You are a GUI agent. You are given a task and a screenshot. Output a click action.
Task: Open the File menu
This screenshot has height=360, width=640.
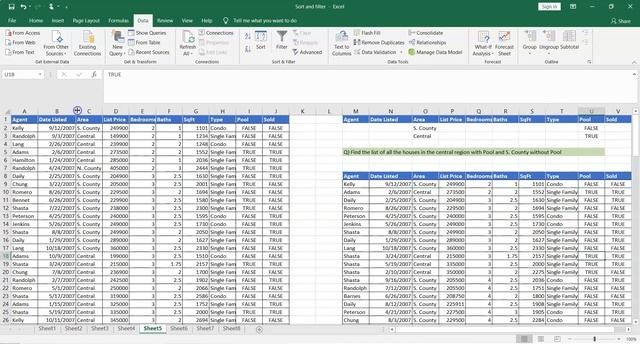(x=12, y=20)
